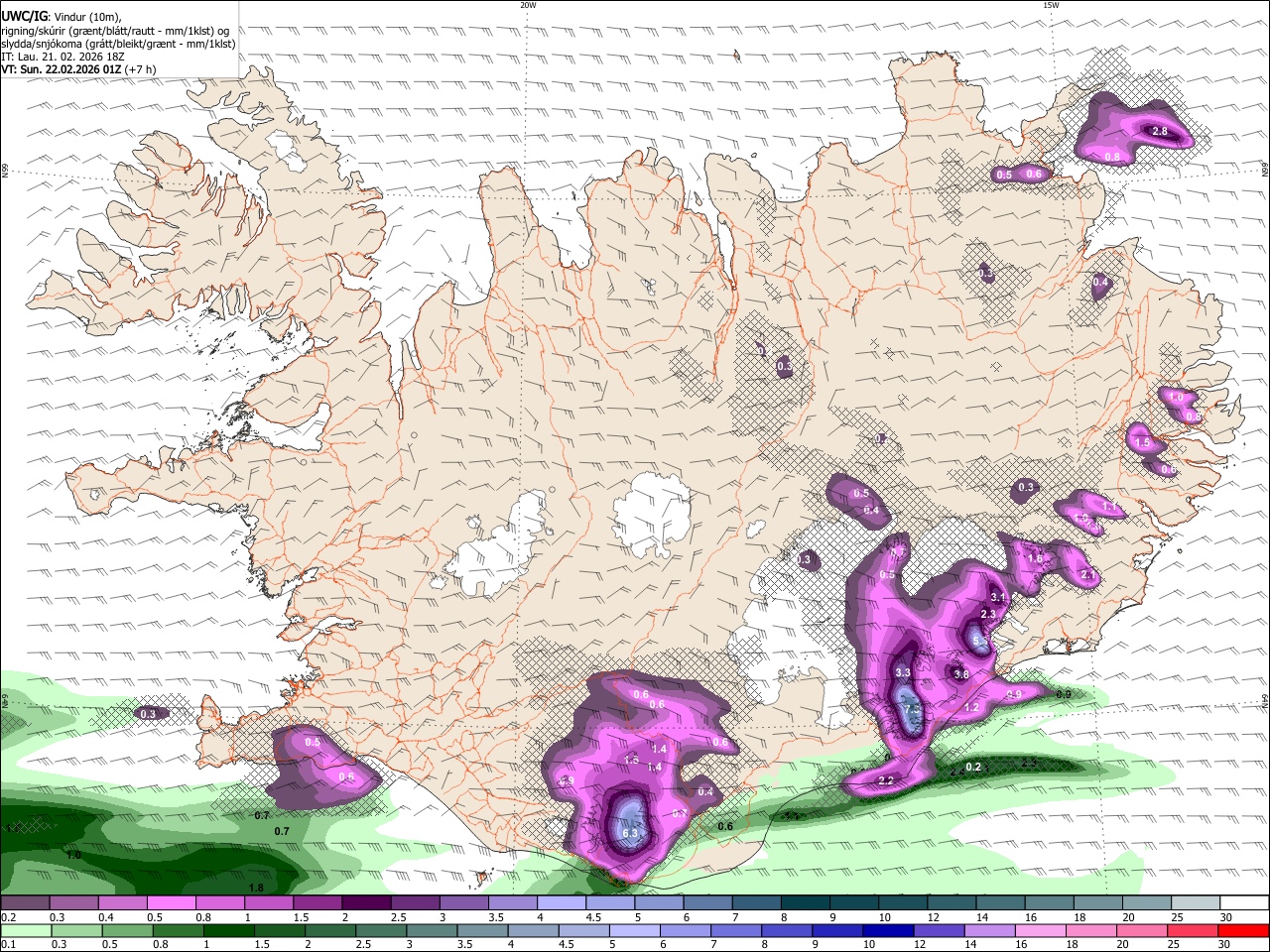Select the 3.8 snowfall value
The width and height of the screenshot is (1270, 952).
960,674
